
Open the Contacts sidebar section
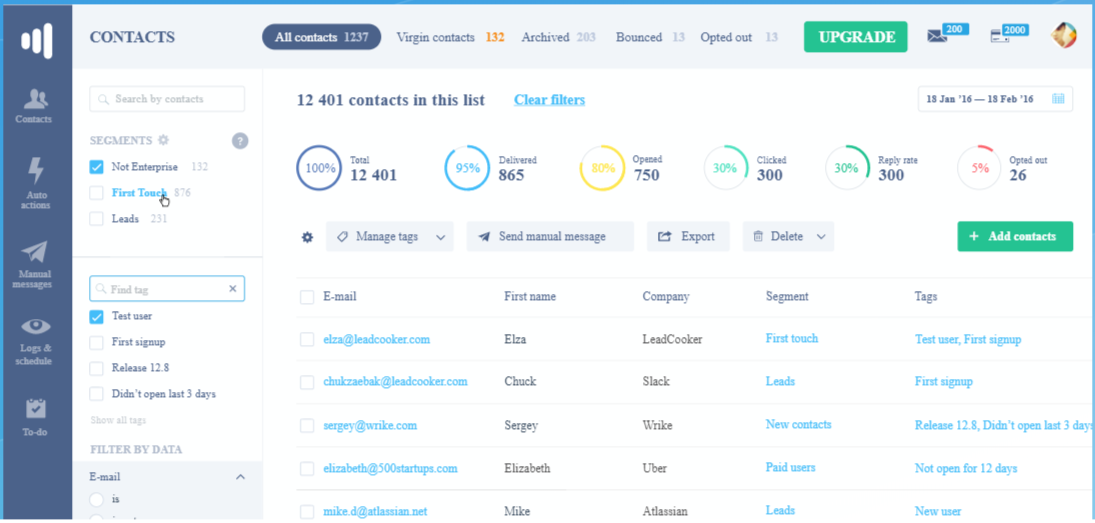click(x=36, y=106)
